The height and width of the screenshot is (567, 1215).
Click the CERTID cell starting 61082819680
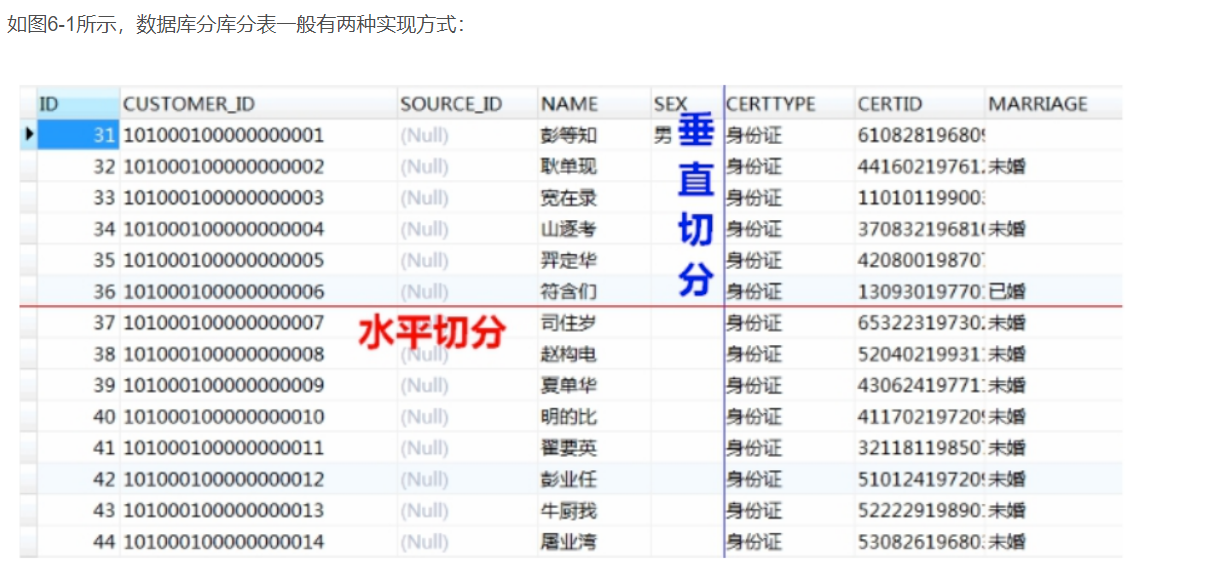(921, 135)
